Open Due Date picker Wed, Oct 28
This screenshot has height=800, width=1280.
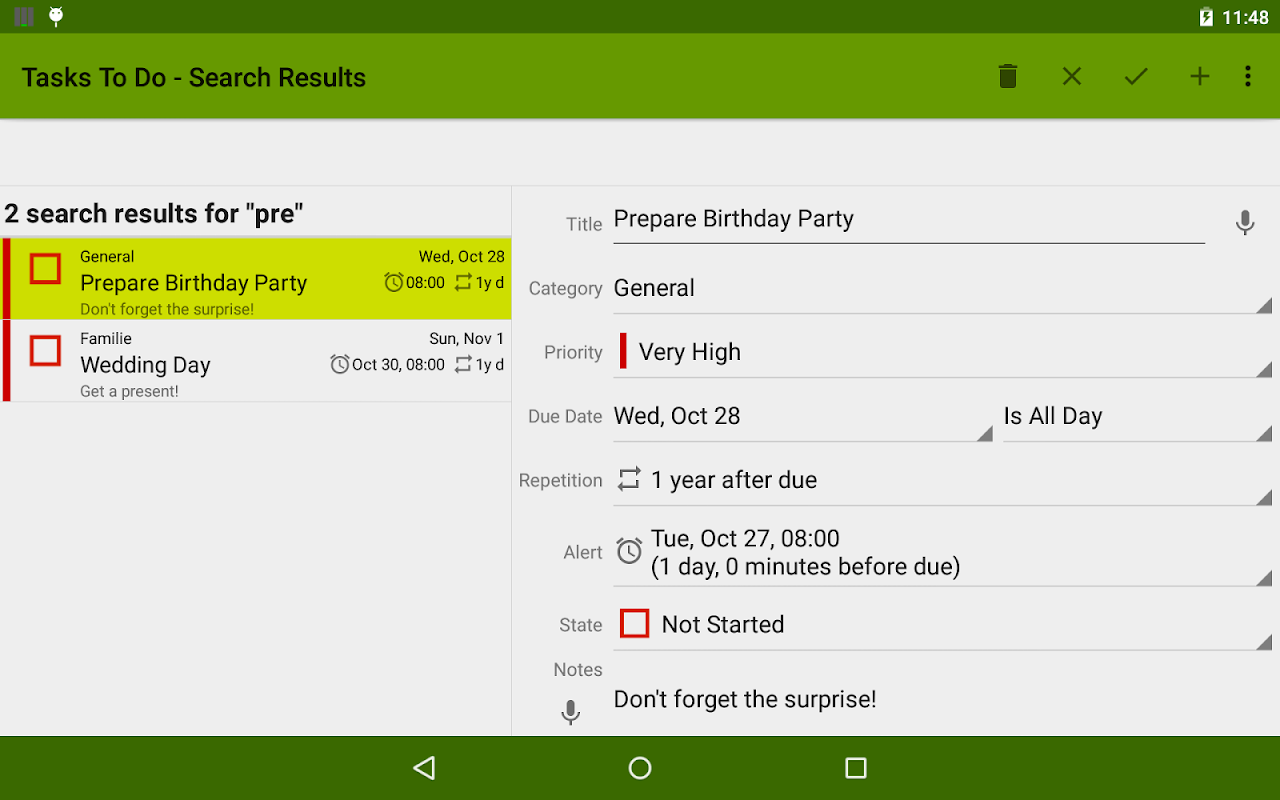point(803,417)
